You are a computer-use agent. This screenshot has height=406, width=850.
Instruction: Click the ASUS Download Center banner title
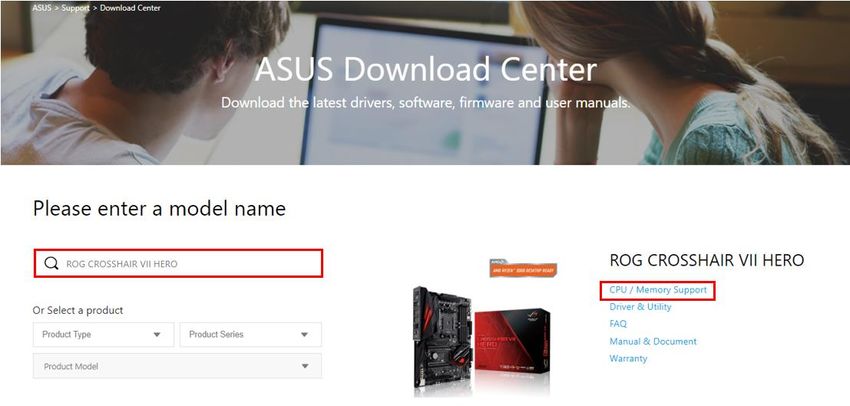(x=426, y=69)
